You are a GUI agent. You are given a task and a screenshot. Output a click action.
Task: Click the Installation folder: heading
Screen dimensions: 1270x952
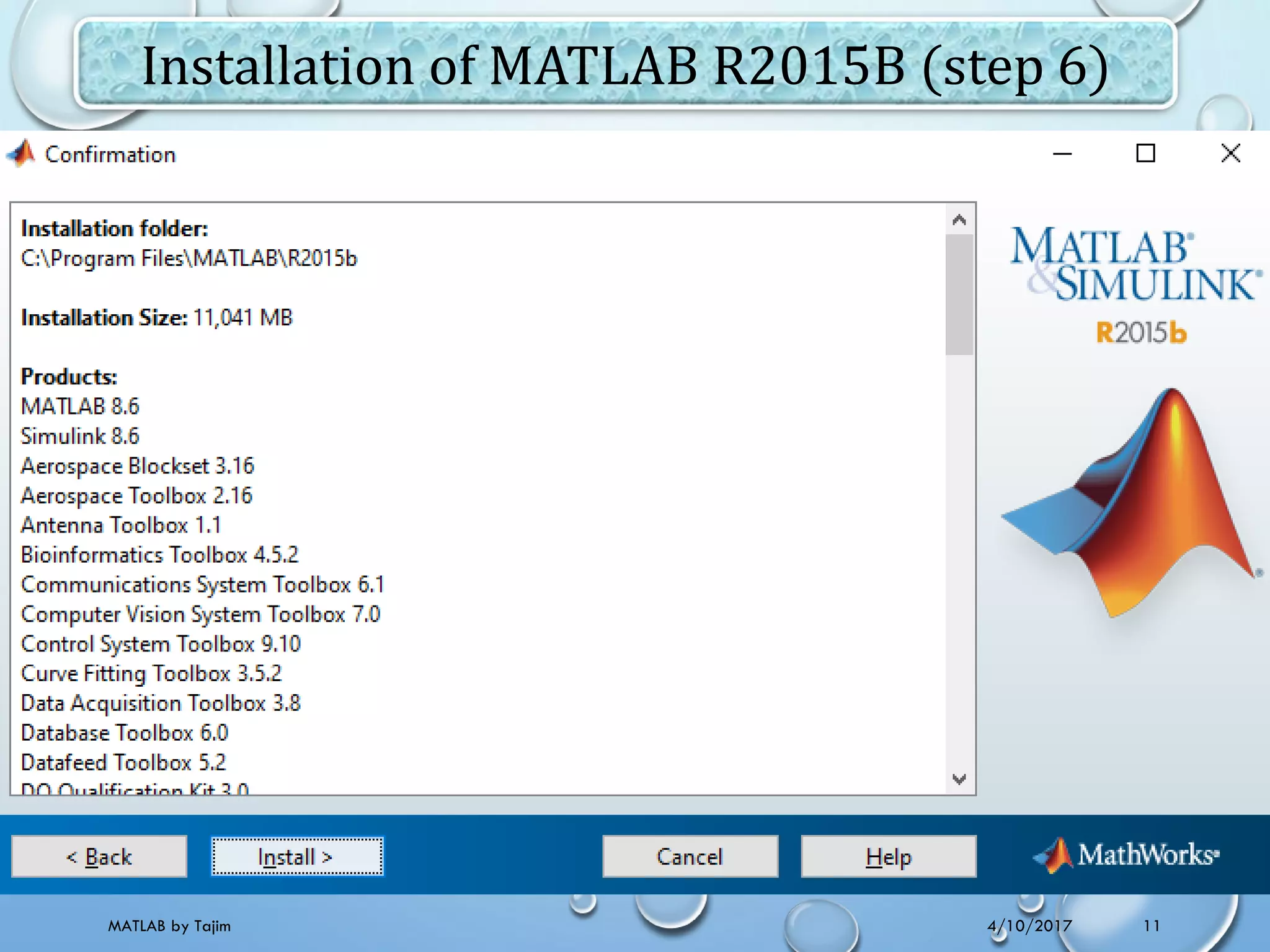[x=115, y=229]
